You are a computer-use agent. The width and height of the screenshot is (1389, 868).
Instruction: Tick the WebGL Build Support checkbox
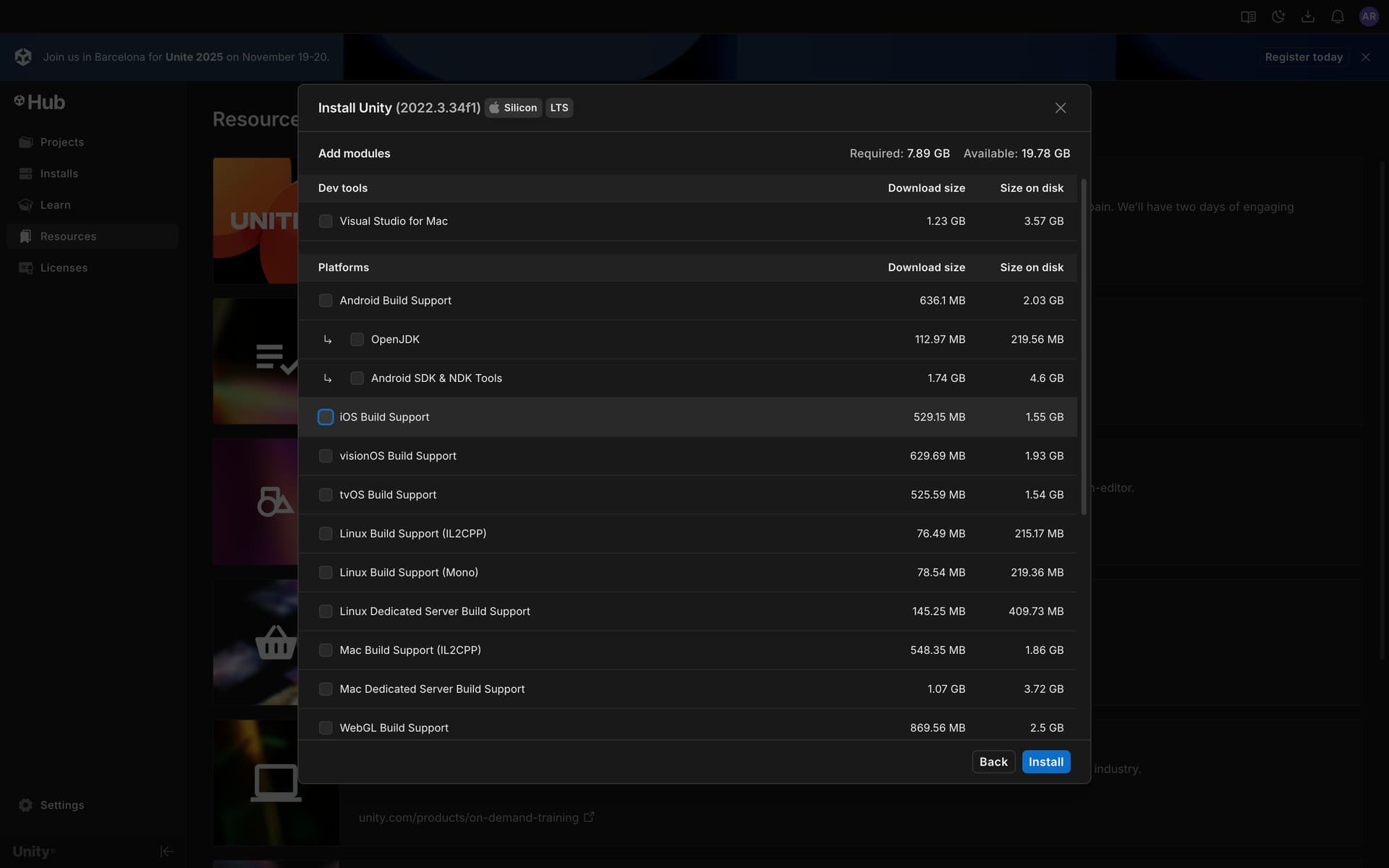(326, 728)
